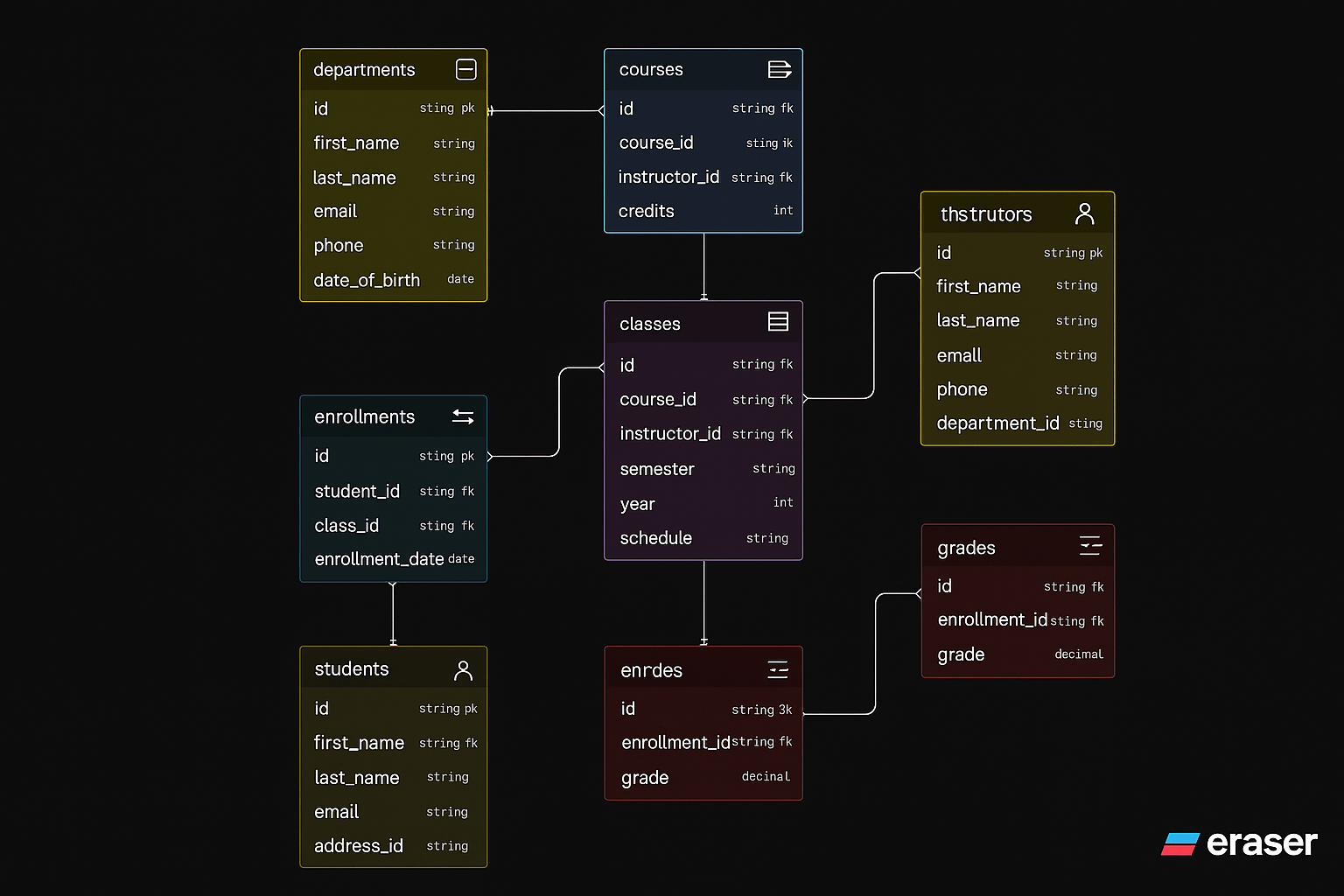Click the person icon on the students table header
1344x896 pixels.
[463, 668]
